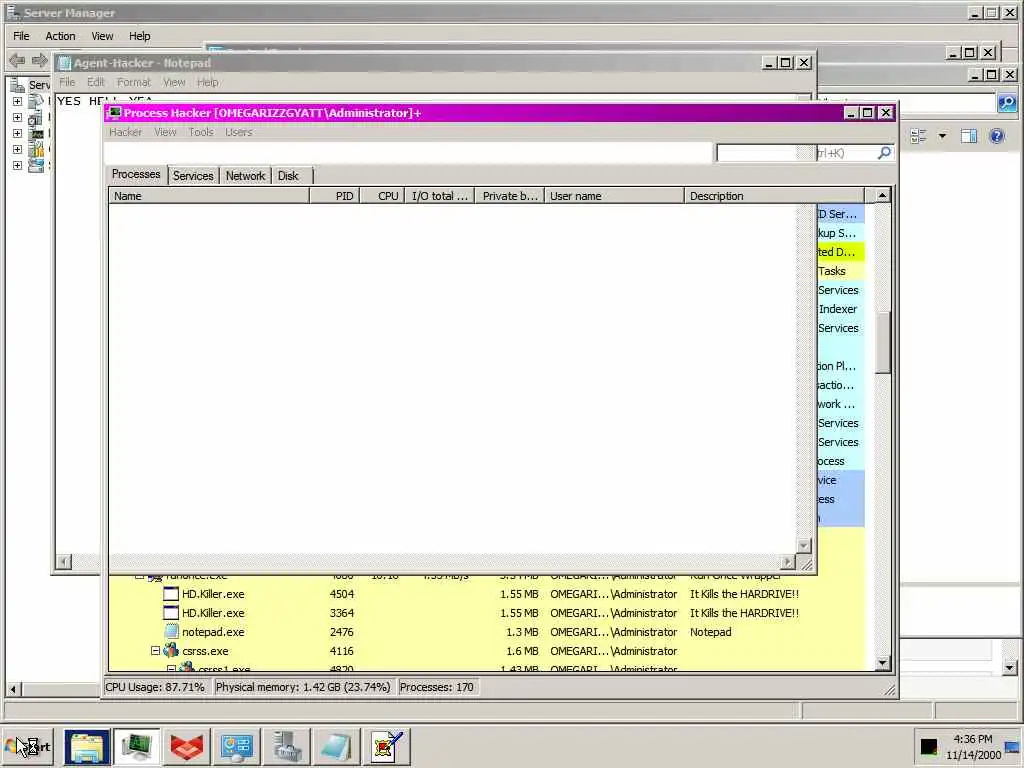Click the Server Manager root node icon
This screenshot has height=768, width=1024.
tap(18, 85)
